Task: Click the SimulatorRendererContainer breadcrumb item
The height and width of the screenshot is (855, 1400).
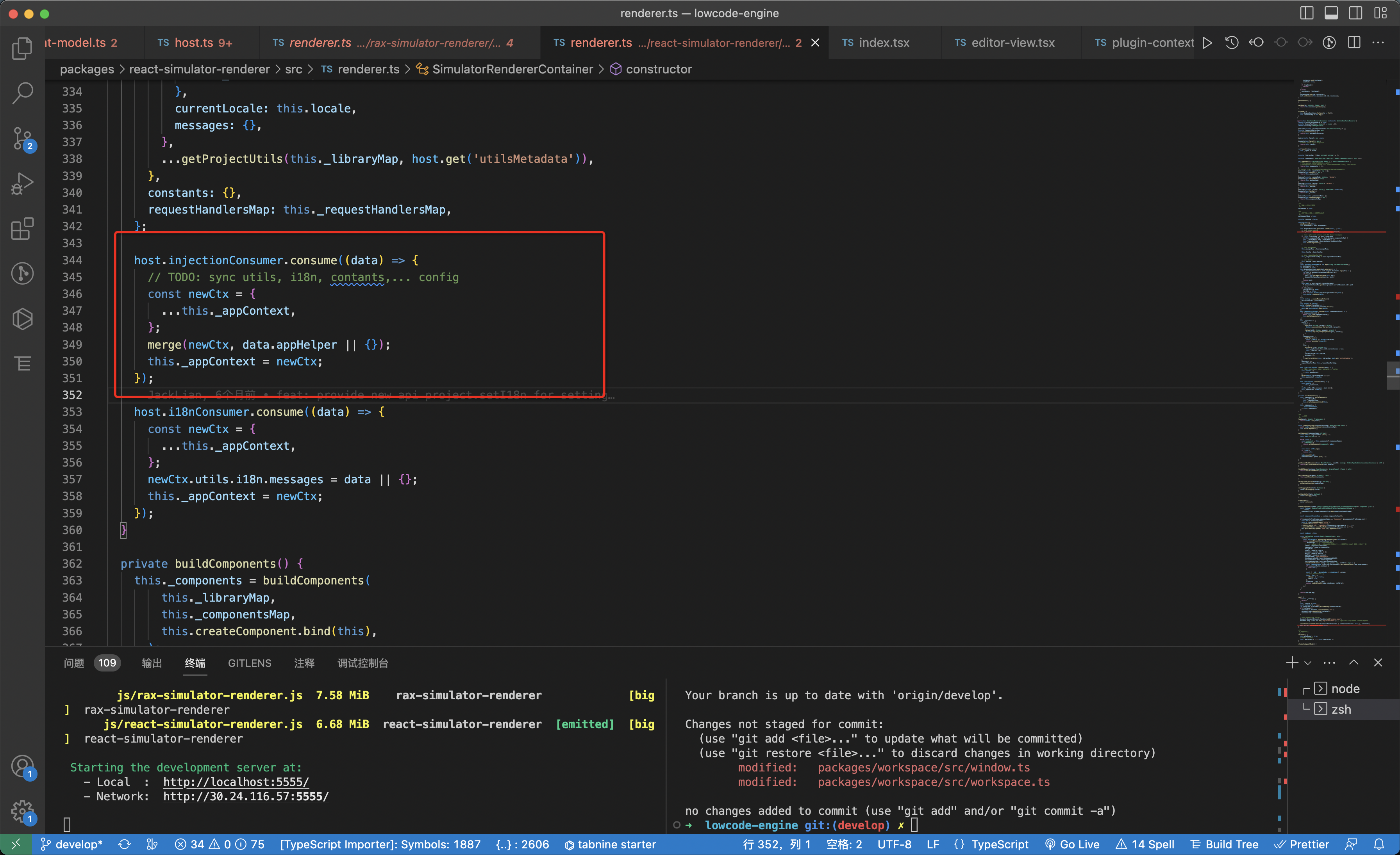Action: coord(511,69)
